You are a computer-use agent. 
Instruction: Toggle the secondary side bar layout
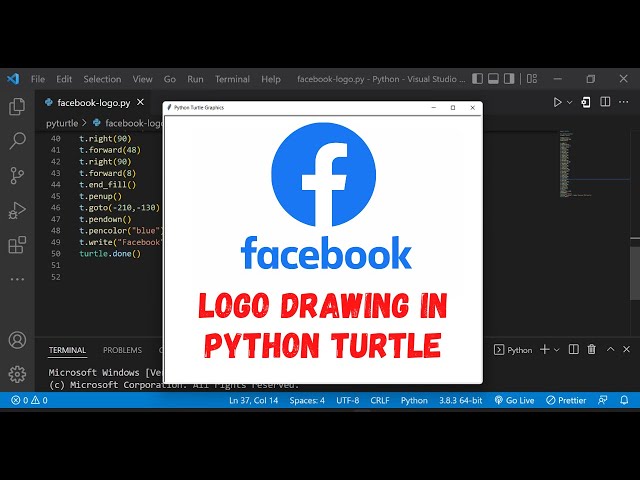[509, 78]
